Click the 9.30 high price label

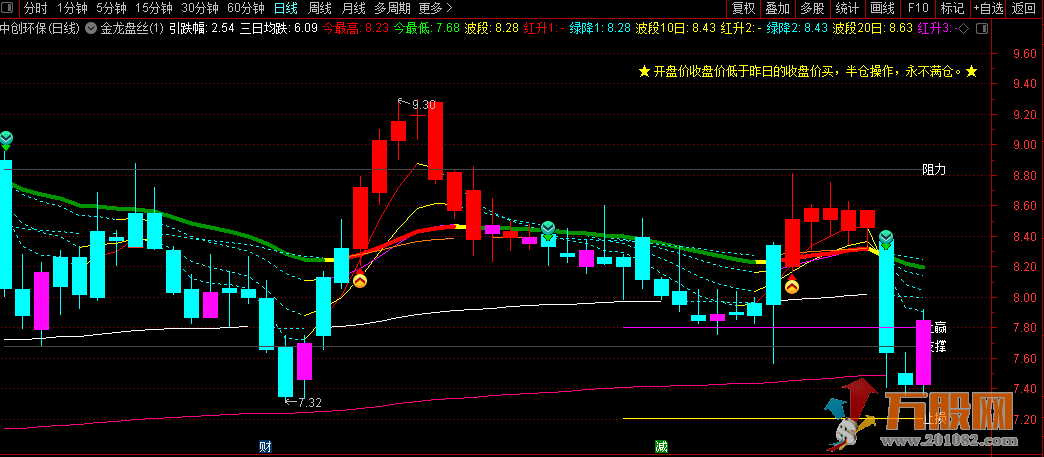click(x=423, y=105)
